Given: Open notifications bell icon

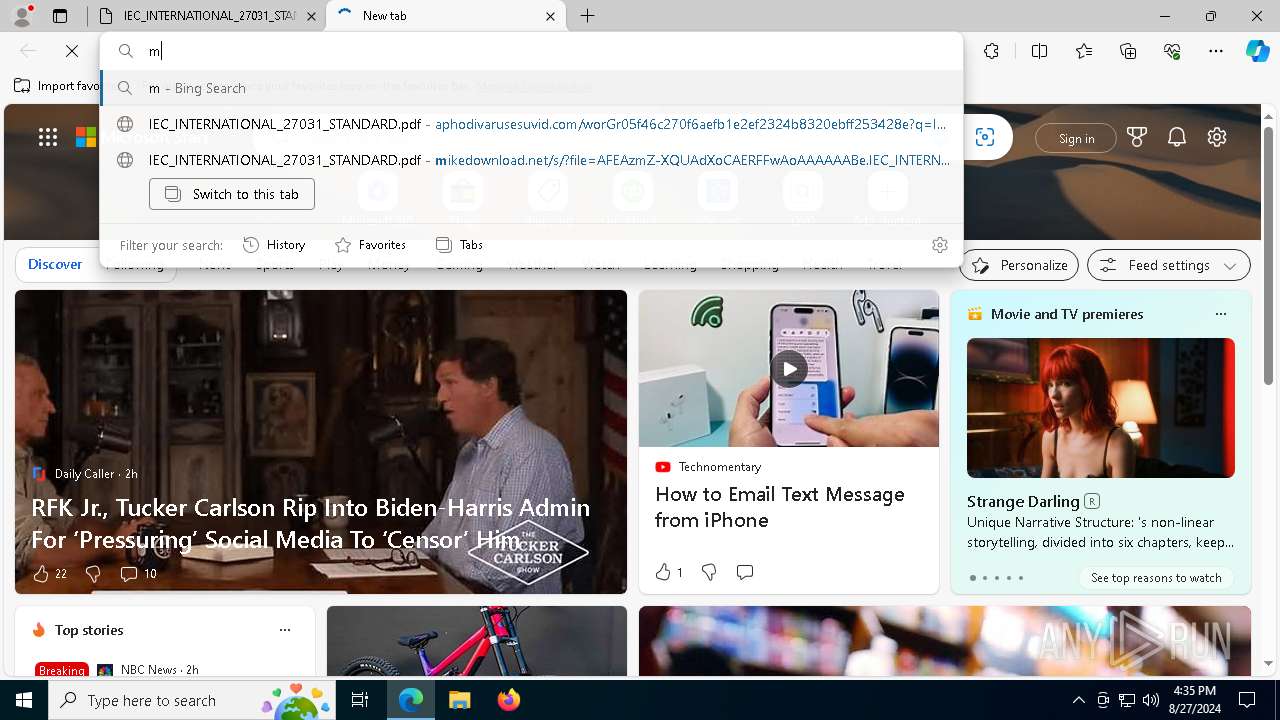Looking at the screenshot, I should coord(1177,138).
